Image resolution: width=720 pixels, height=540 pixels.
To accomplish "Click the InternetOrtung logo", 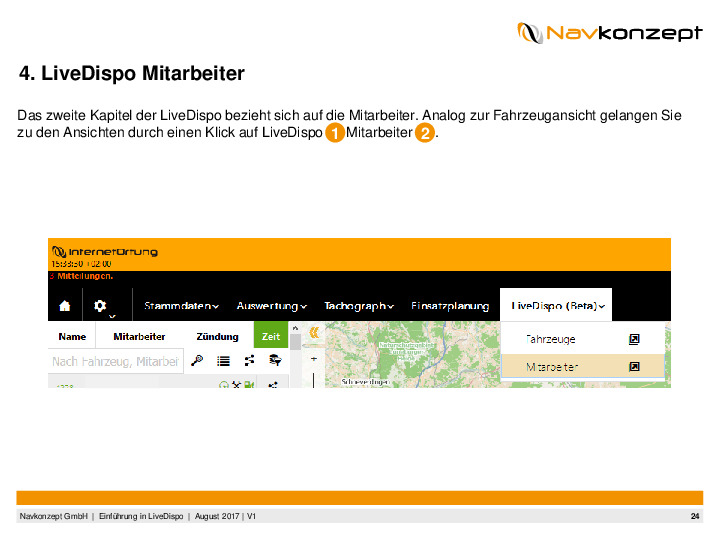I will pyautogui.click(x=105, y=252).
